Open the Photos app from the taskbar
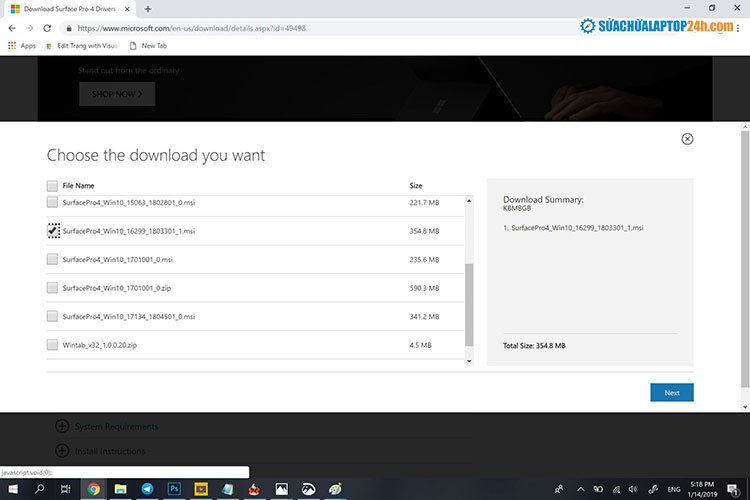Image resolution: width=750 pixels, height=500 pixels. tap(282, 489)
